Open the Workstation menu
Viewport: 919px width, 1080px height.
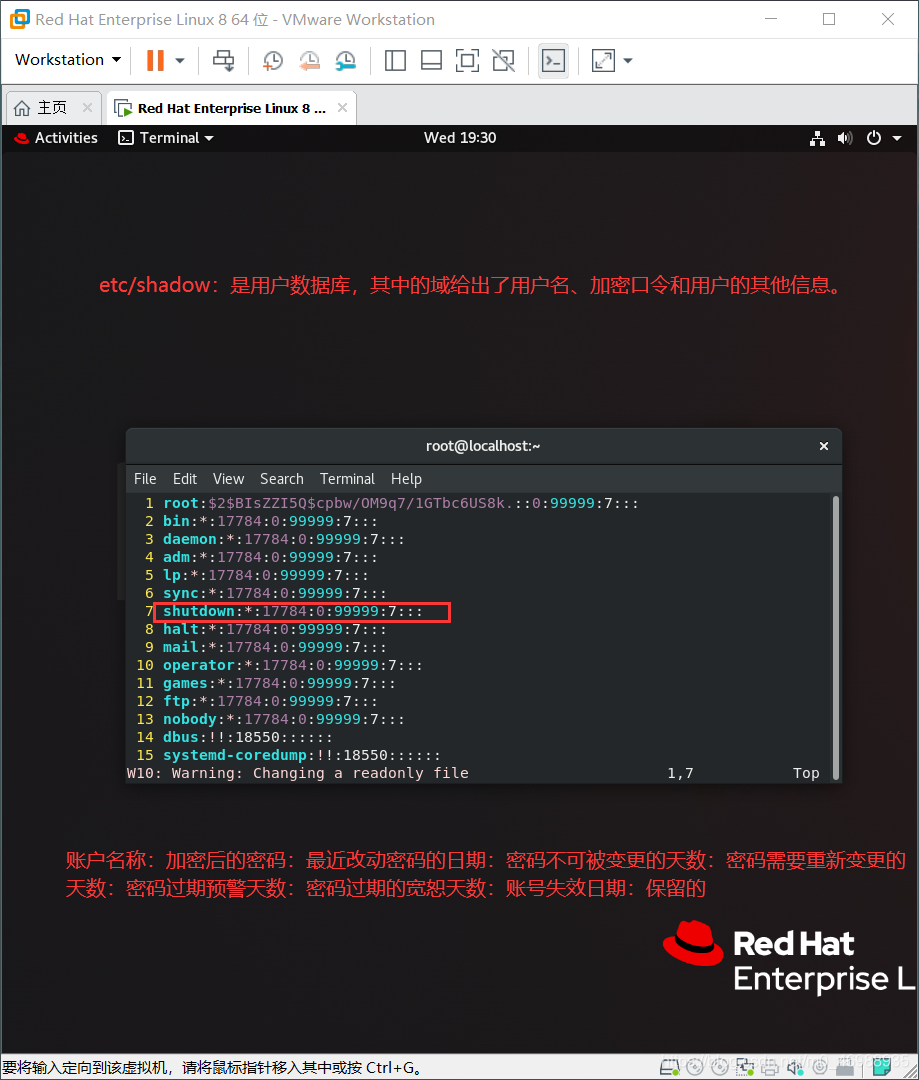point(68,60)
